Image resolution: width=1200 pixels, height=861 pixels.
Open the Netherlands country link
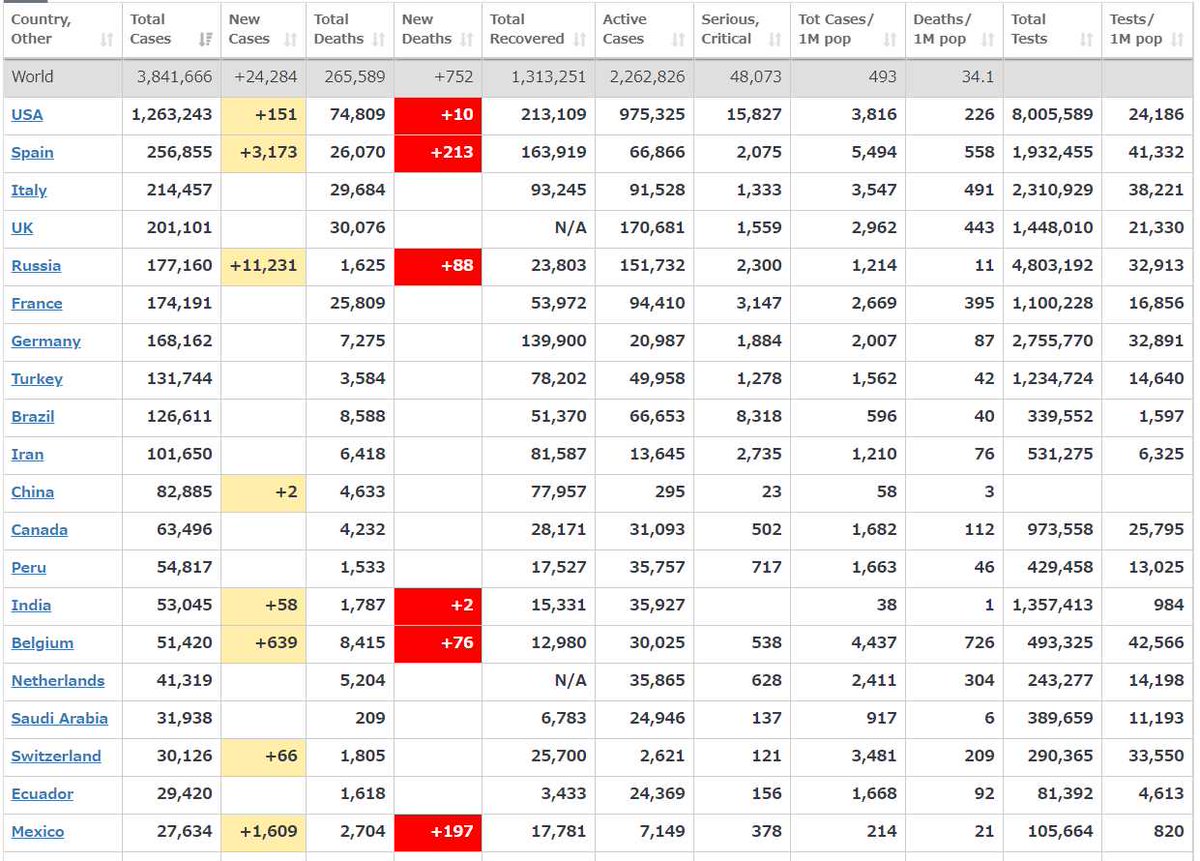point(58,681)
